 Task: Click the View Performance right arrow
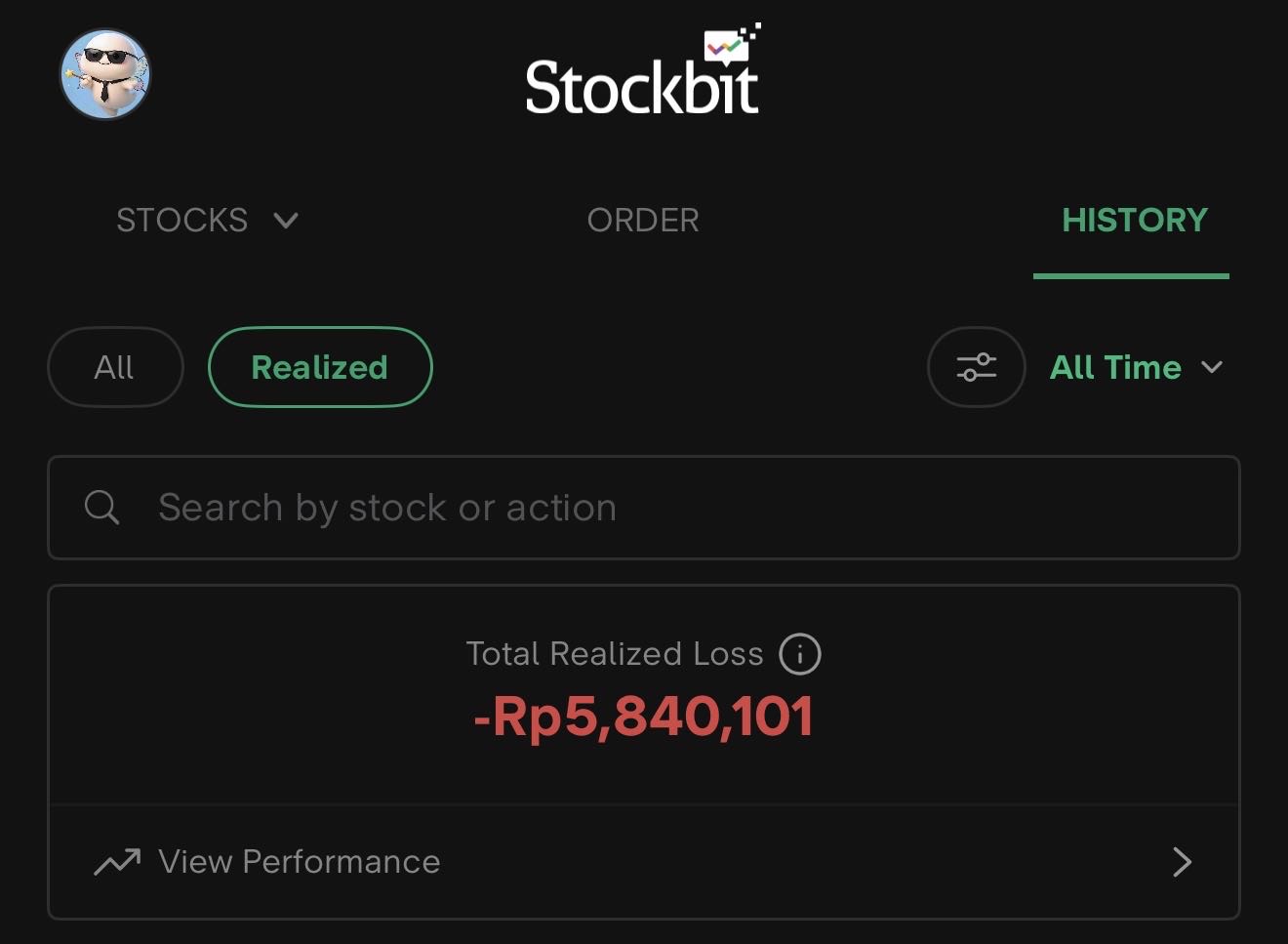coord(1182,862)
